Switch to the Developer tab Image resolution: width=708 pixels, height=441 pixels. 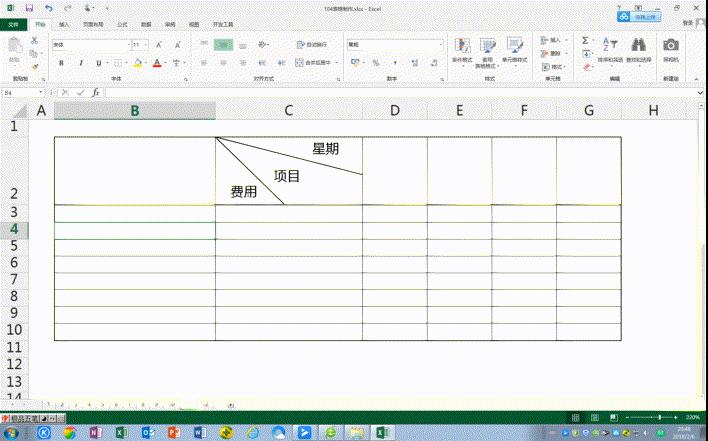click(223, 24)
